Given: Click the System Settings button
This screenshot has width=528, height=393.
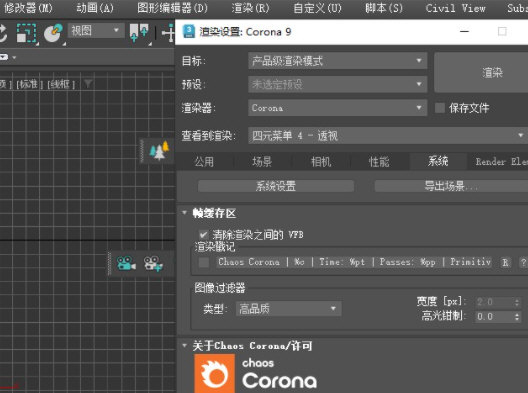Looking at the screenshot, I should pos(276,186).
